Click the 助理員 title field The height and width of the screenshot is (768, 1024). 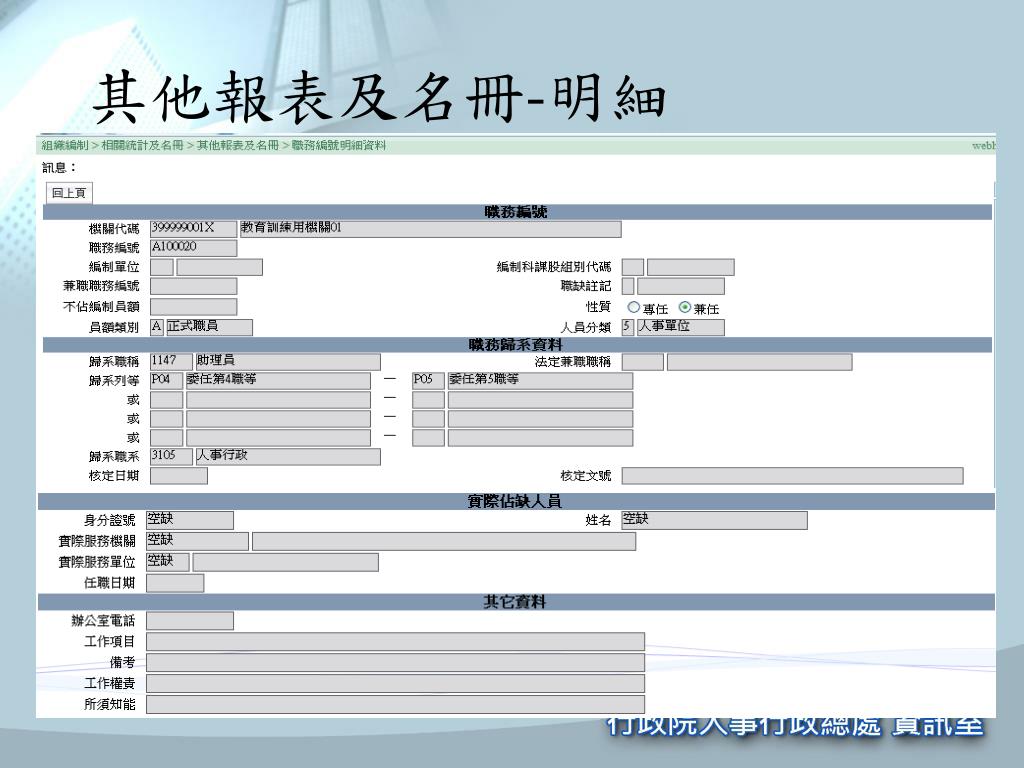[288, 362]
